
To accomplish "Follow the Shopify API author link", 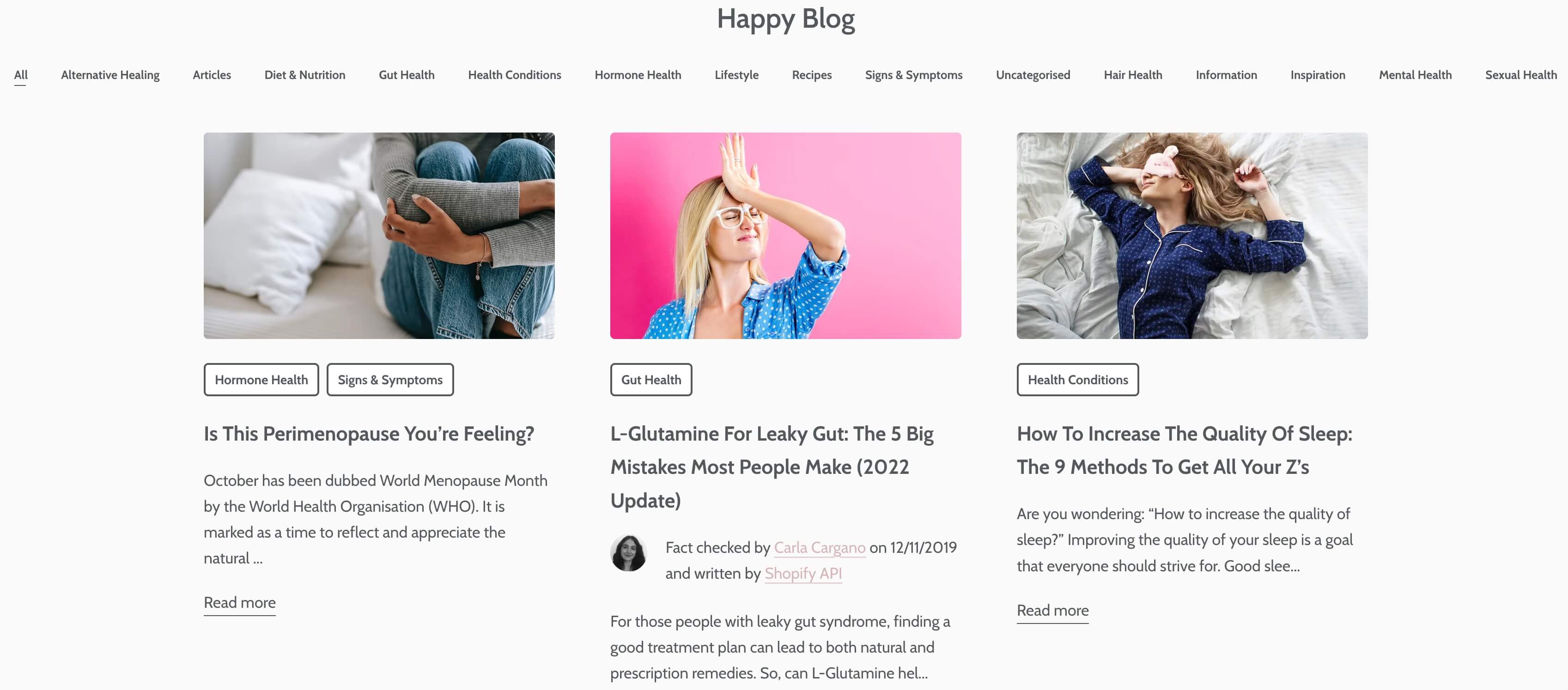I will (803, 574).
